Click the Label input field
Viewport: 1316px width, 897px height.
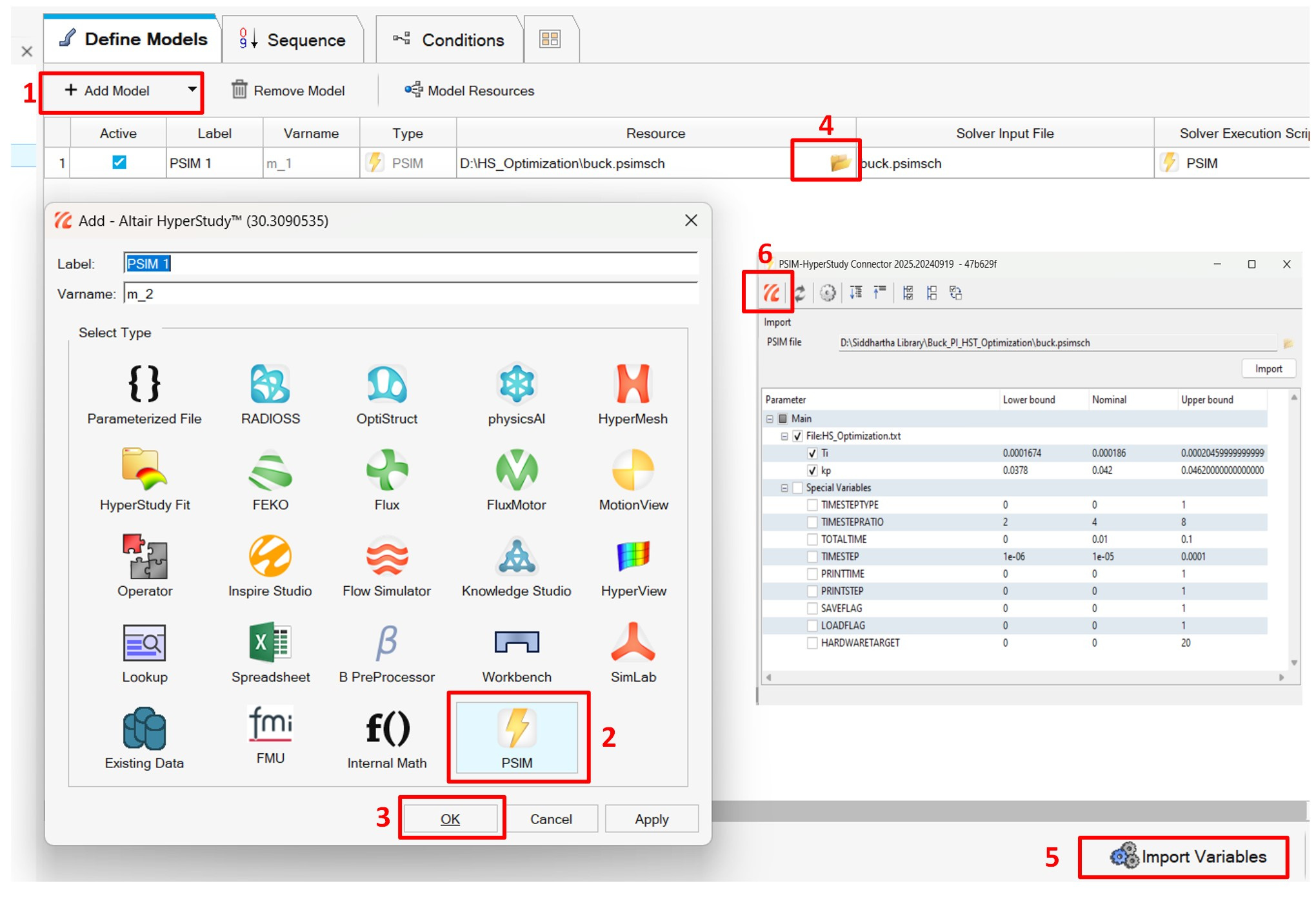(x=410, y=263)
